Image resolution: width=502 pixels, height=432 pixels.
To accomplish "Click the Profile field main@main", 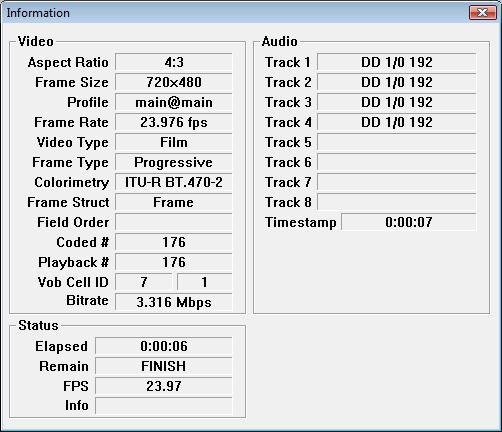I will (174, 102).
